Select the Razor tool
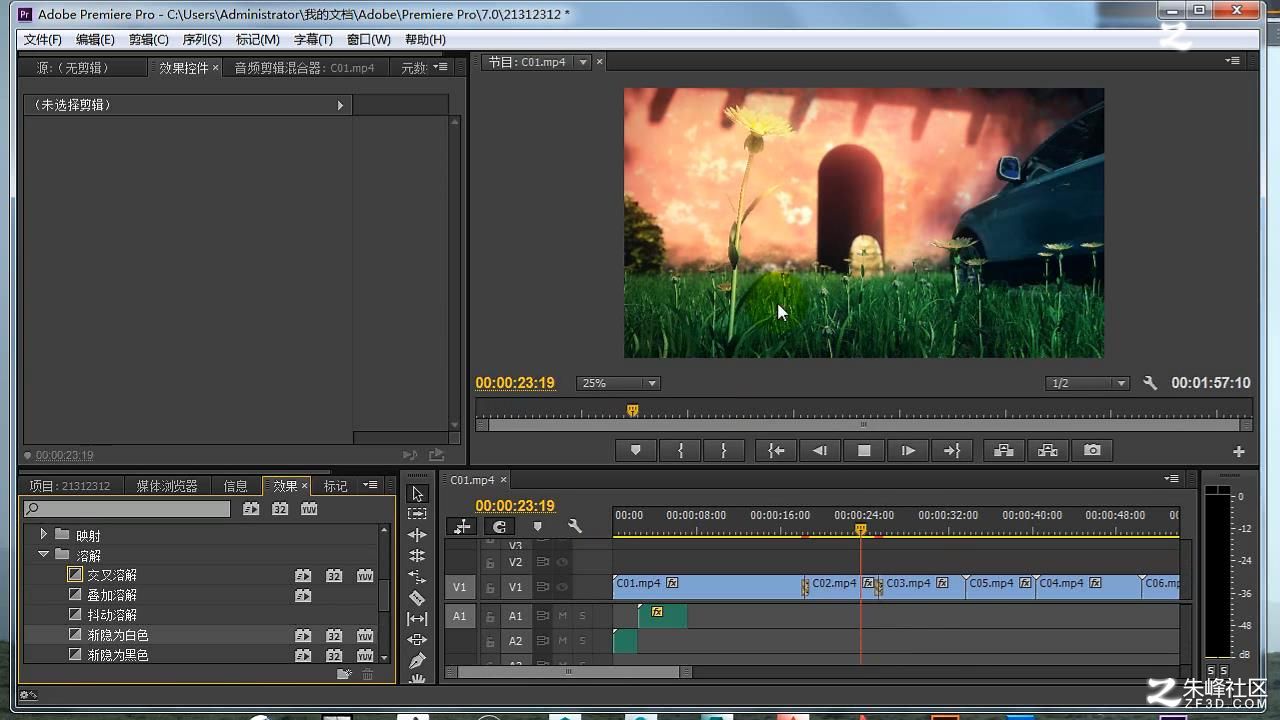This screenshot has height=720, width=1280. pyautogui.click(x=417, y=598)
